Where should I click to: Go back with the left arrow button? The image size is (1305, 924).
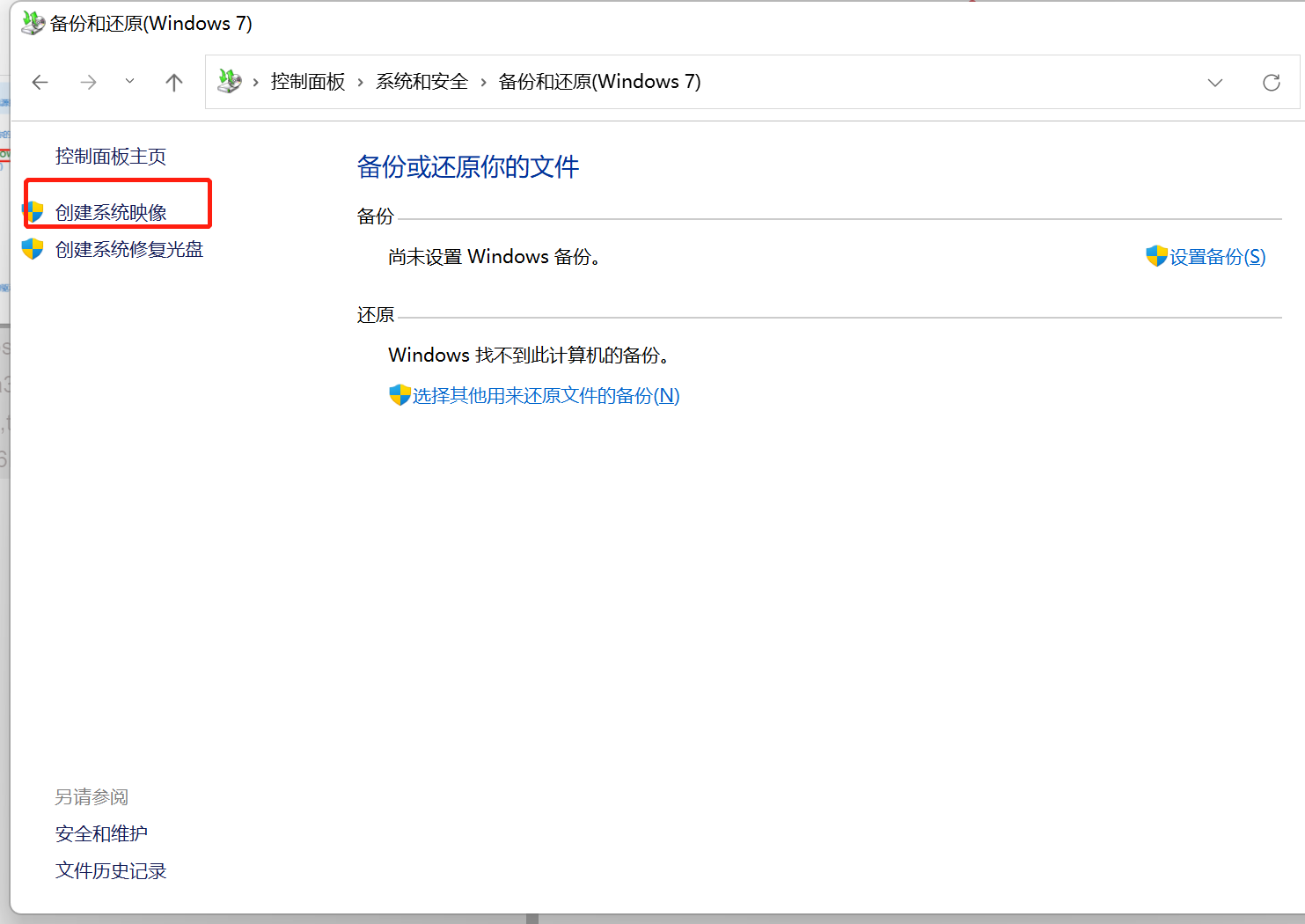[x=40, y=83]
